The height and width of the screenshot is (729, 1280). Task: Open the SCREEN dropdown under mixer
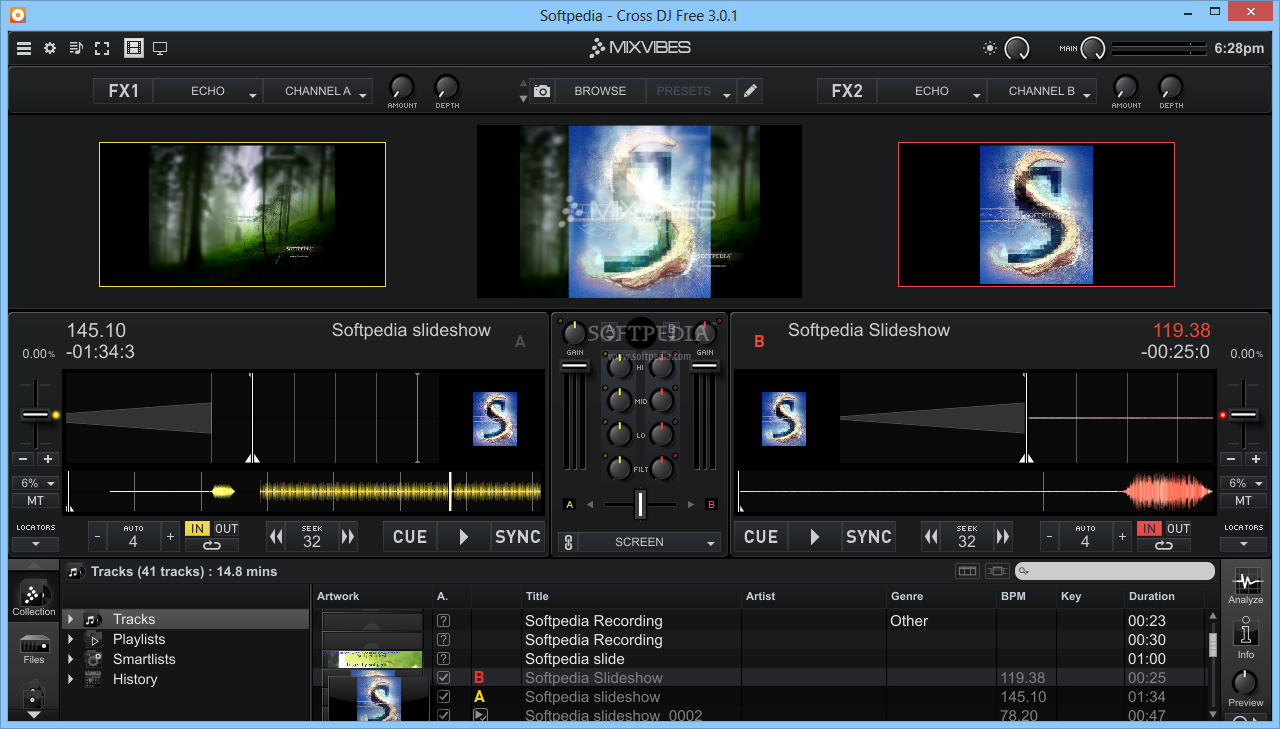[x=650, y=542]
